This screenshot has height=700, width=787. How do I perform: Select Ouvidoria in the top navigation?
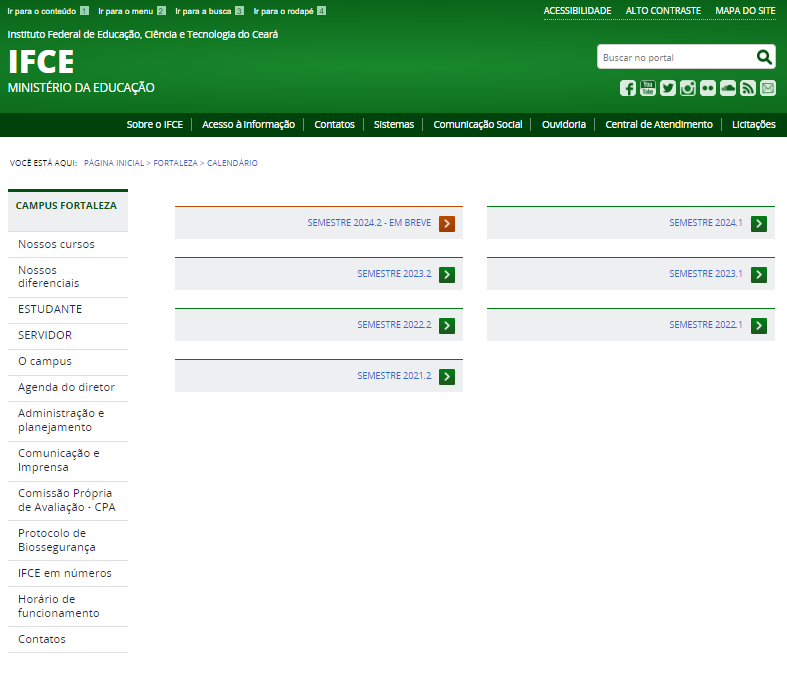tap(564, 125)
